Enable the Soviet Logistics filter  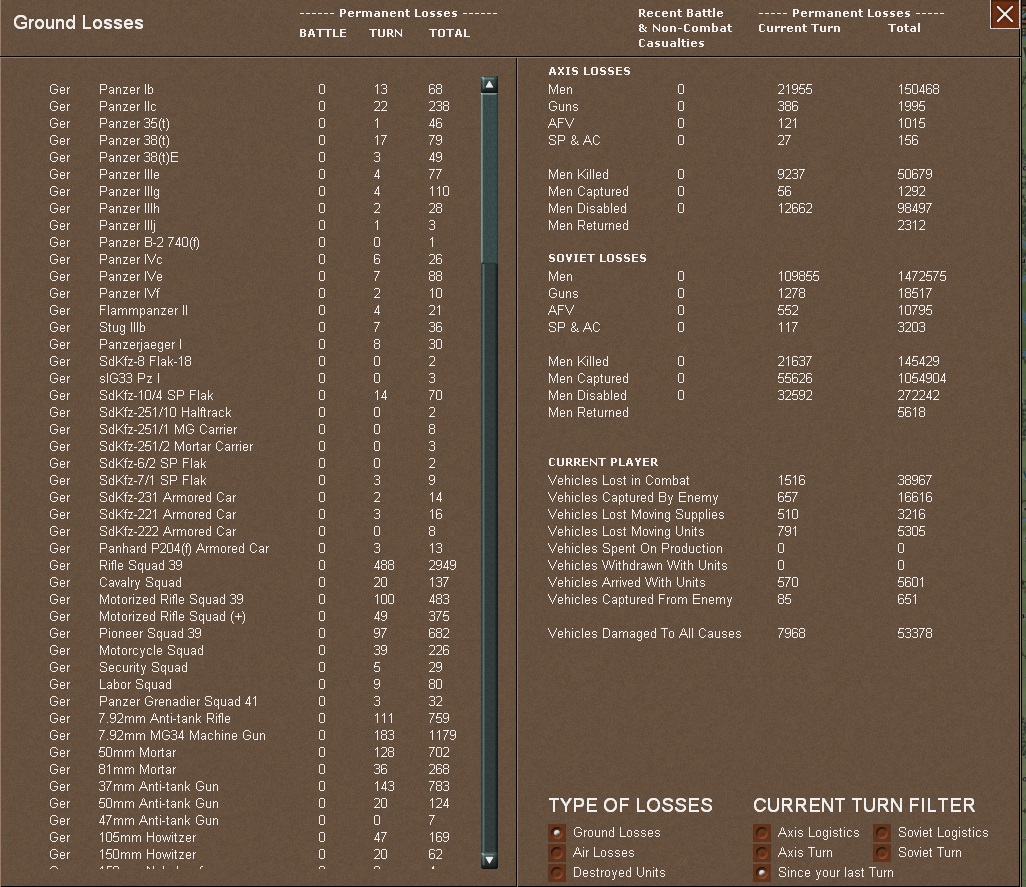tap(882, 833)
